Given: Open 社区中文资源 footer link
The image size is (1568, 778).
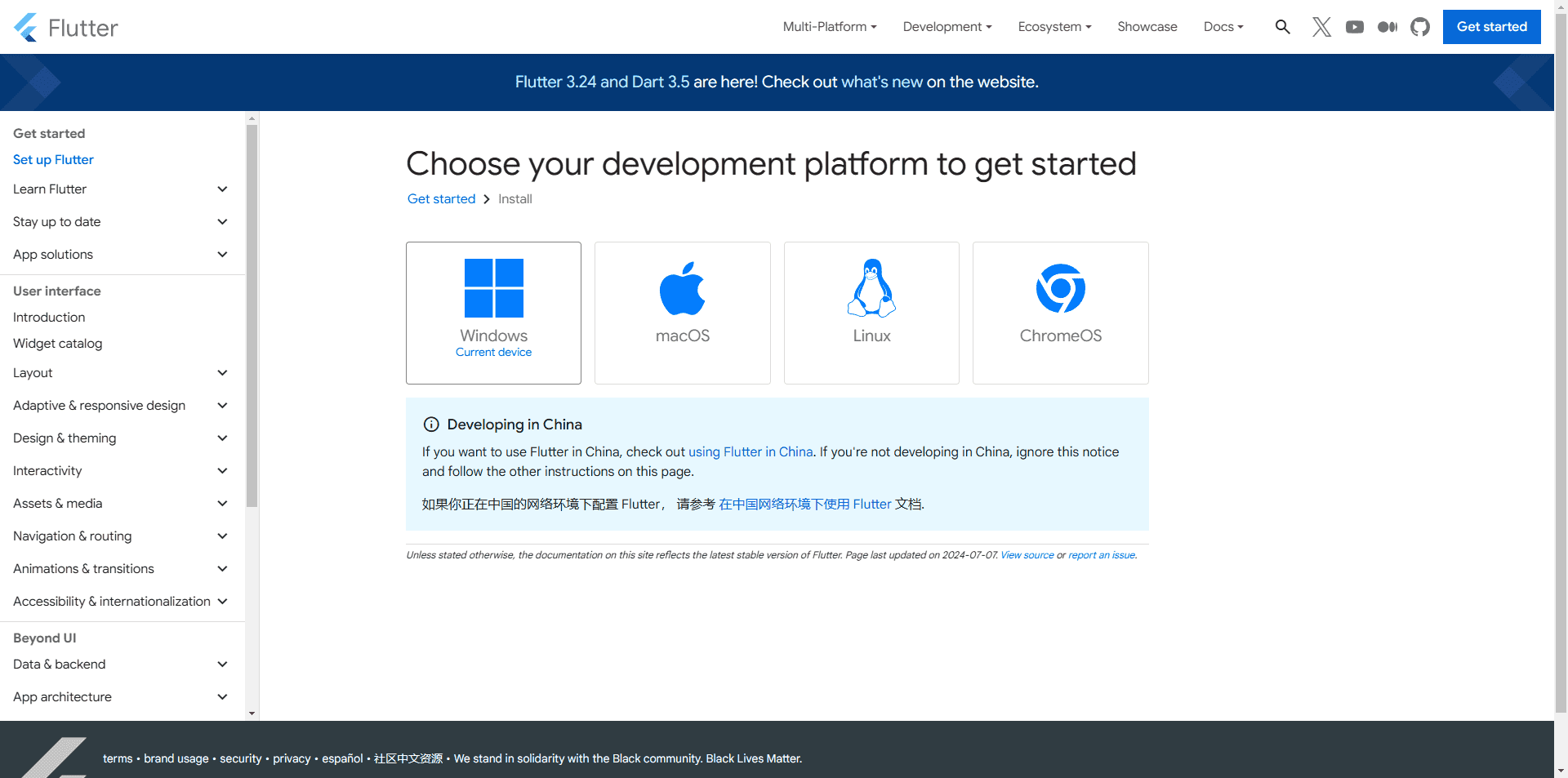Looking at the screenshot, I should 408,758.
